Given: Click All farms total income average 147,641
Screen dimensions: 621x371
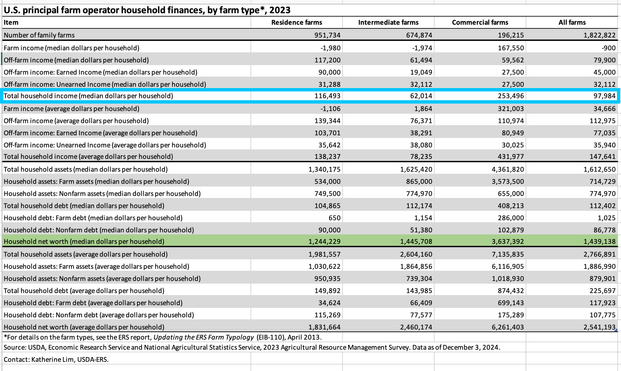Looking at the screenshot, I should pyautogui.click(x=603, y=156).
